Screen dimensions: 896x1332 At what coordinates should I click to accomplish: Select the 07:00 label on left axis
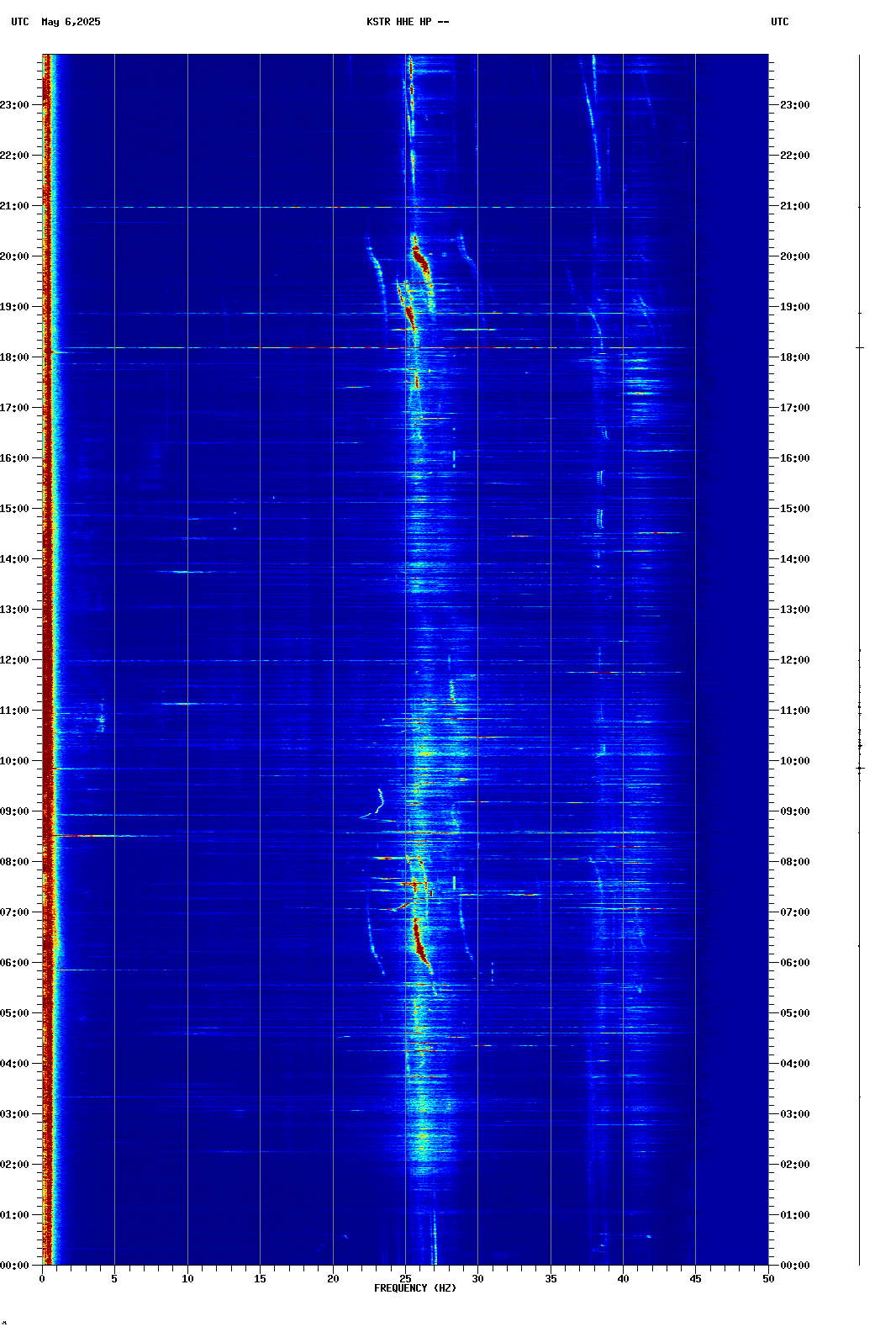click(x=14, y=912)
